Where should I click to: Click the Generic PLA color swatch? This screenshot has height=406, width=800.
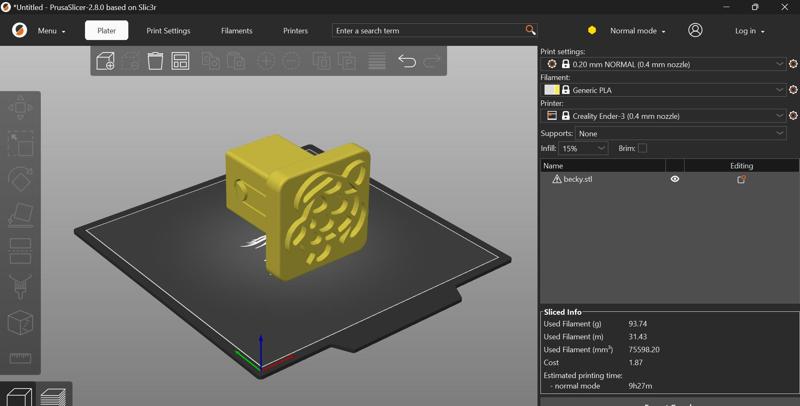[552, 90]
